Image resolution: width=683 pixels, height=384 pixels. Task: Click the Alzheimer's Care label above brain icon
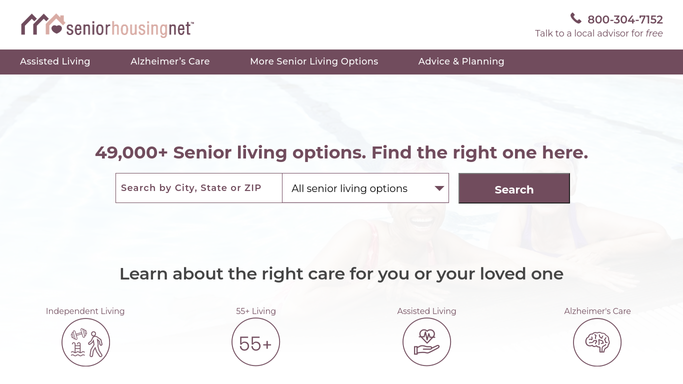(x=597, y=311)
